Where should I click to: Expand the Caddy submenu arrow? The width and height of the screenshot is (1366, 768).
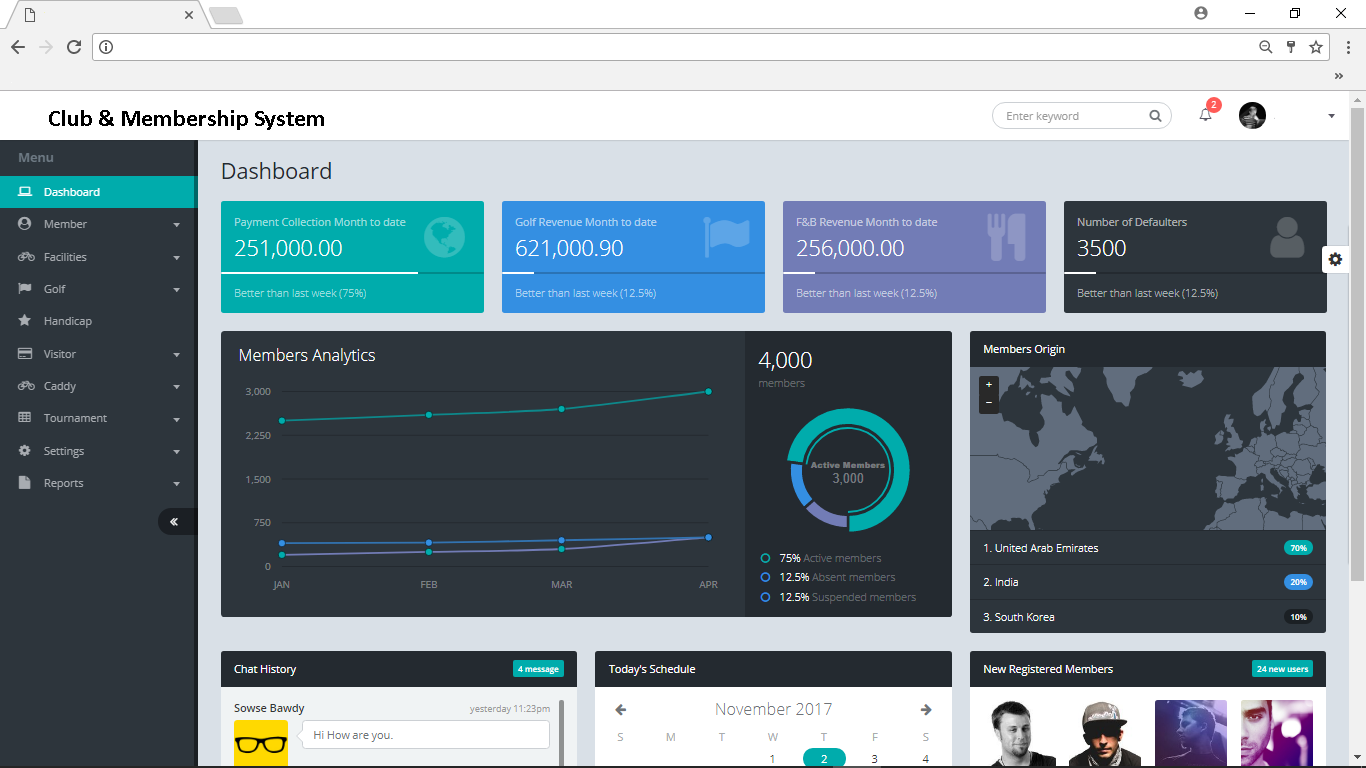177,387
